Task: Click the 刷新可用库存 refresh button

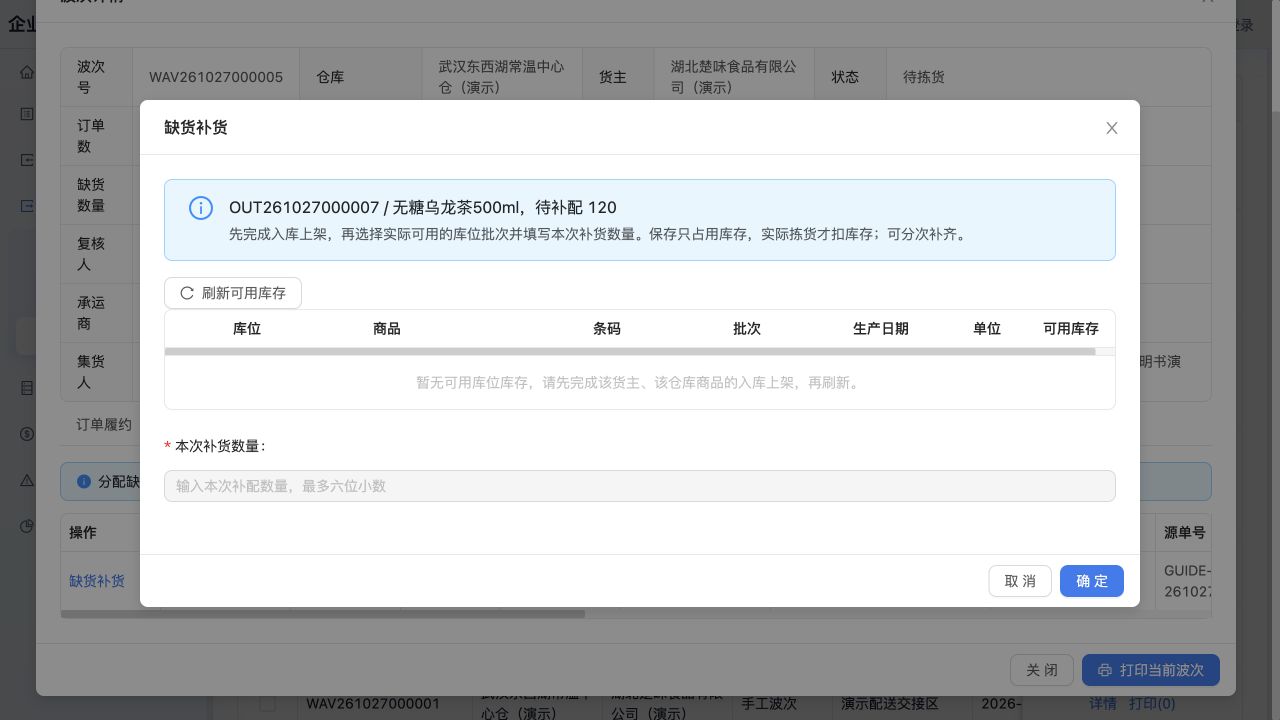Action: pyautogui.click(x=233, y=293)
